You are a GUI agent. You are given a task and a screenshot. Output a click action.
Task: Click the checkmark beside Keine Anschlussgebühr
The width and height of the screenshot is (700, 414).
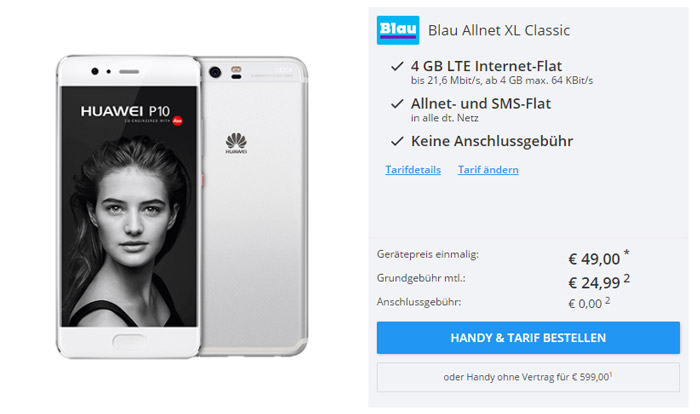coord(397,142)
